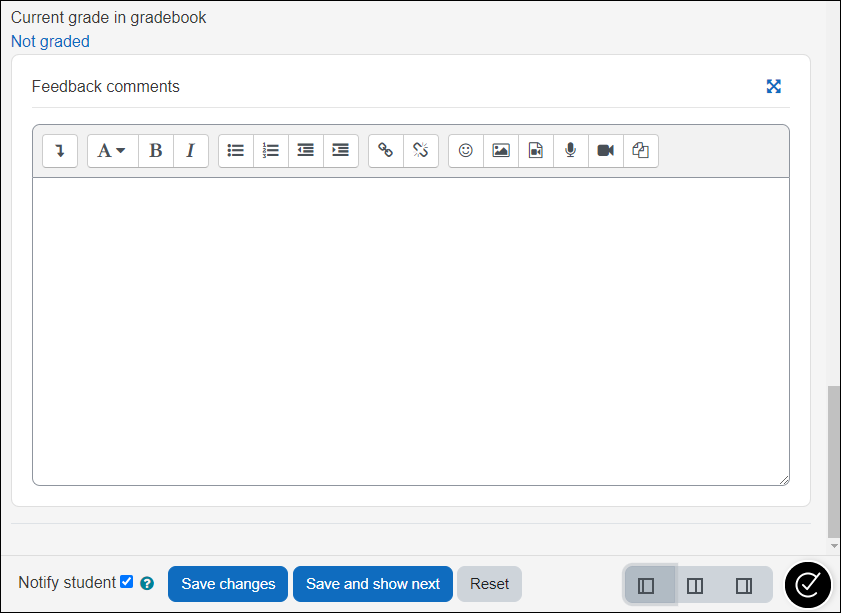Click the Save and show next button
Viewport: 841px width, 613px height.
(372, 584)
